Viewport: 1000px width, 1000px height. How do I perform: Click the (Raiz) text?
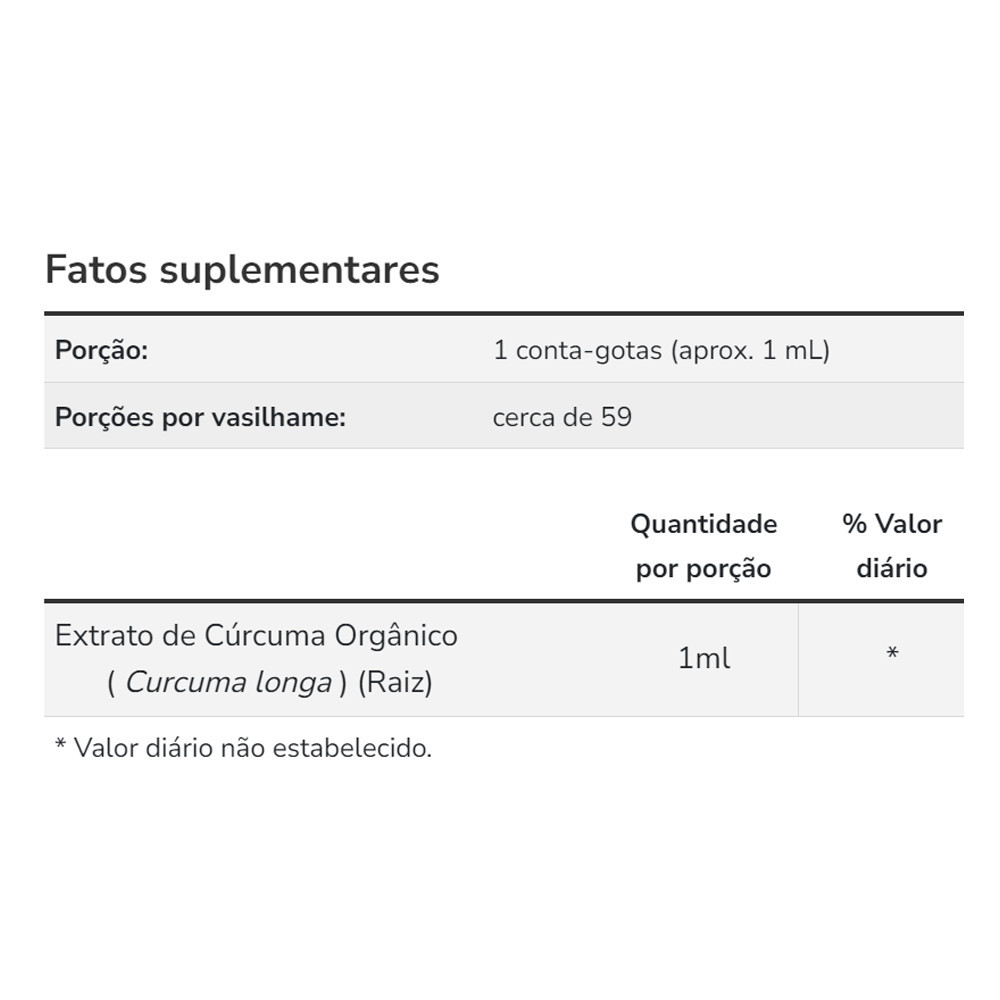395,682
